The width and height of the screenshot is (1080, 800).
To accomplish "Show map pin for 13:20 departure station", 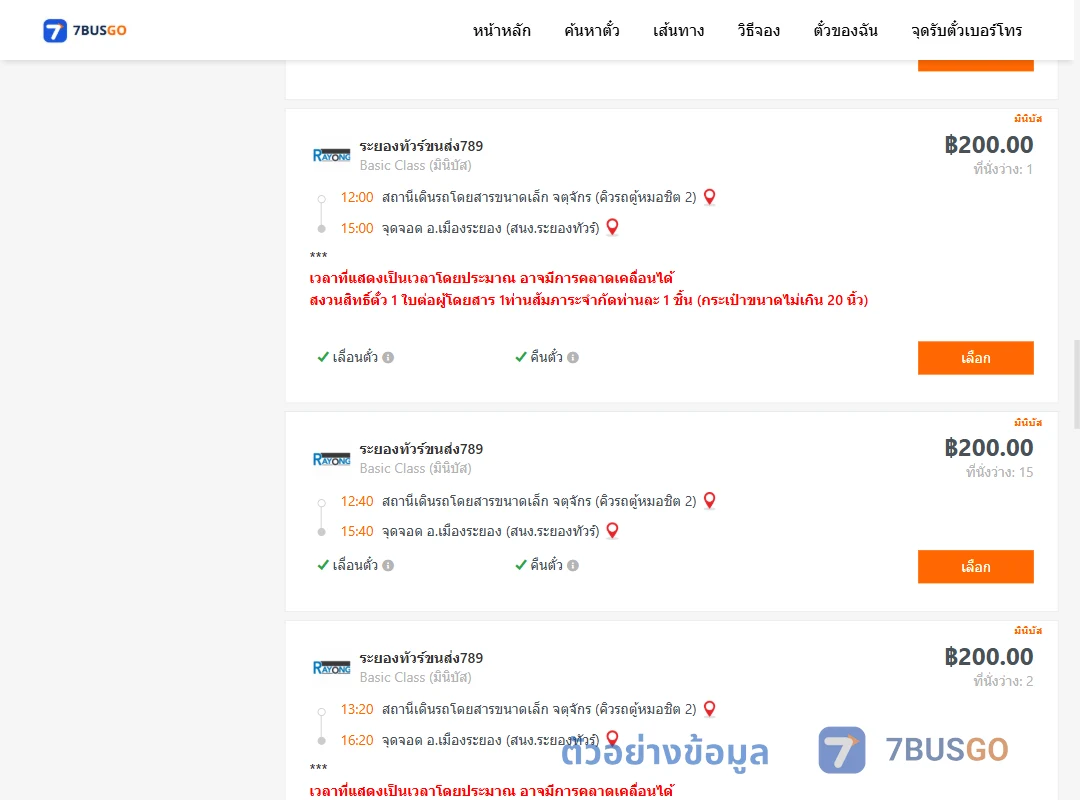I will coord(709,709).
